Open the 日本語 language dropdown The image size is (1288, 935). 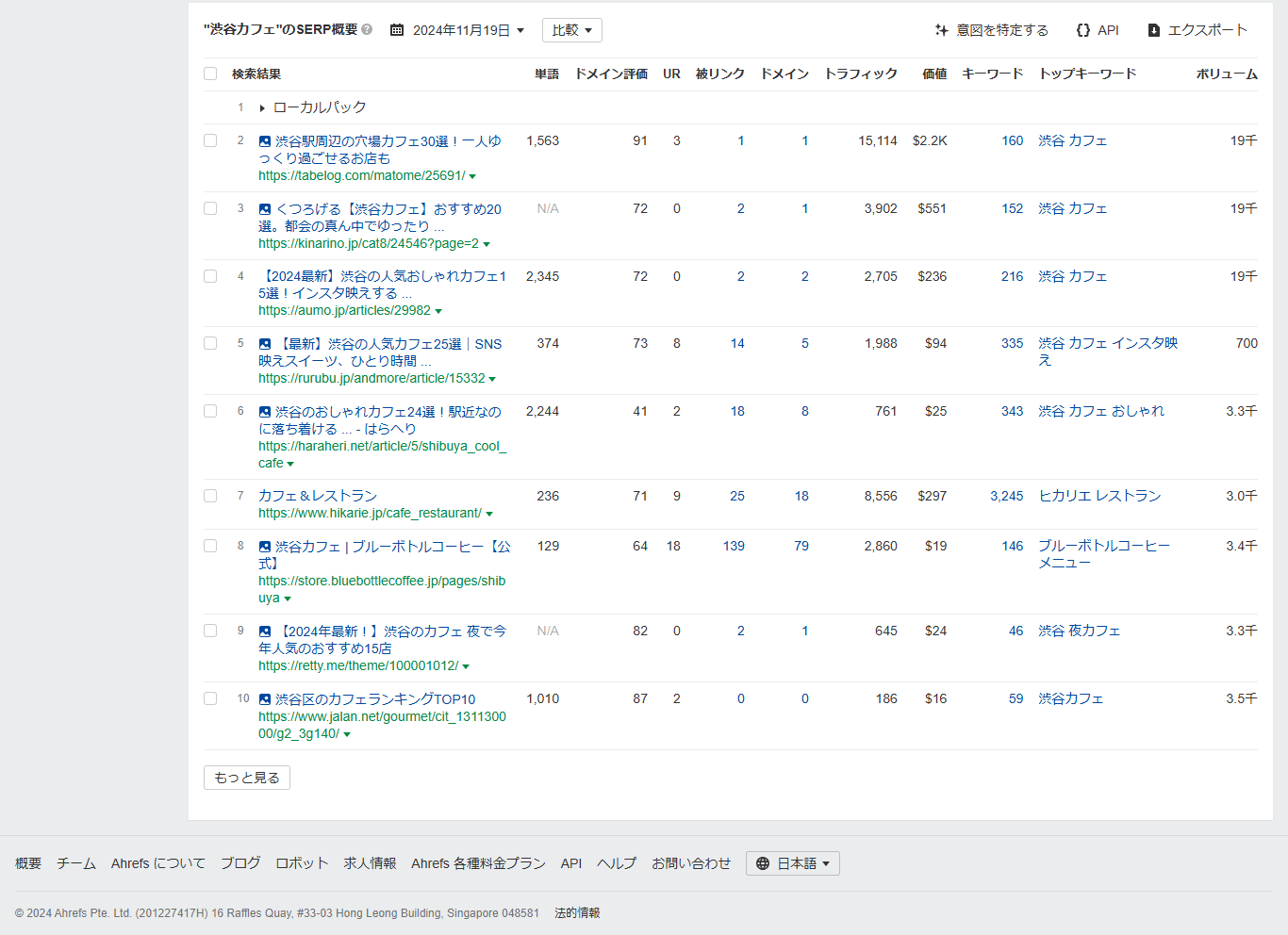click(x=793, y=863)
